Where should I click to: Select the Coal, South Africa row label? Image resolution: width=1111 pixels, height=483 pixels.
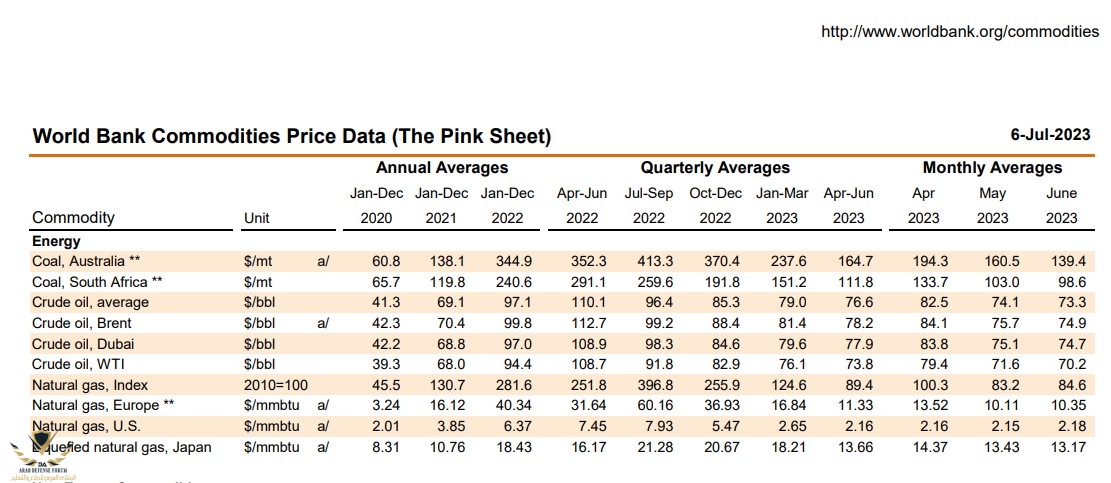click(x=98, y=281)
